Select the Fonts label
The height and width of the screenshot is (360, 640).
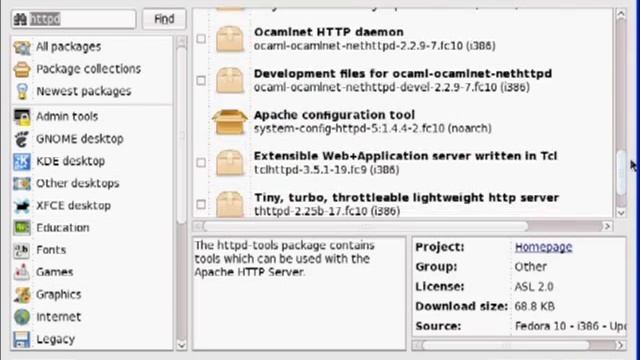pyautogui.click(x=51, y=250)
